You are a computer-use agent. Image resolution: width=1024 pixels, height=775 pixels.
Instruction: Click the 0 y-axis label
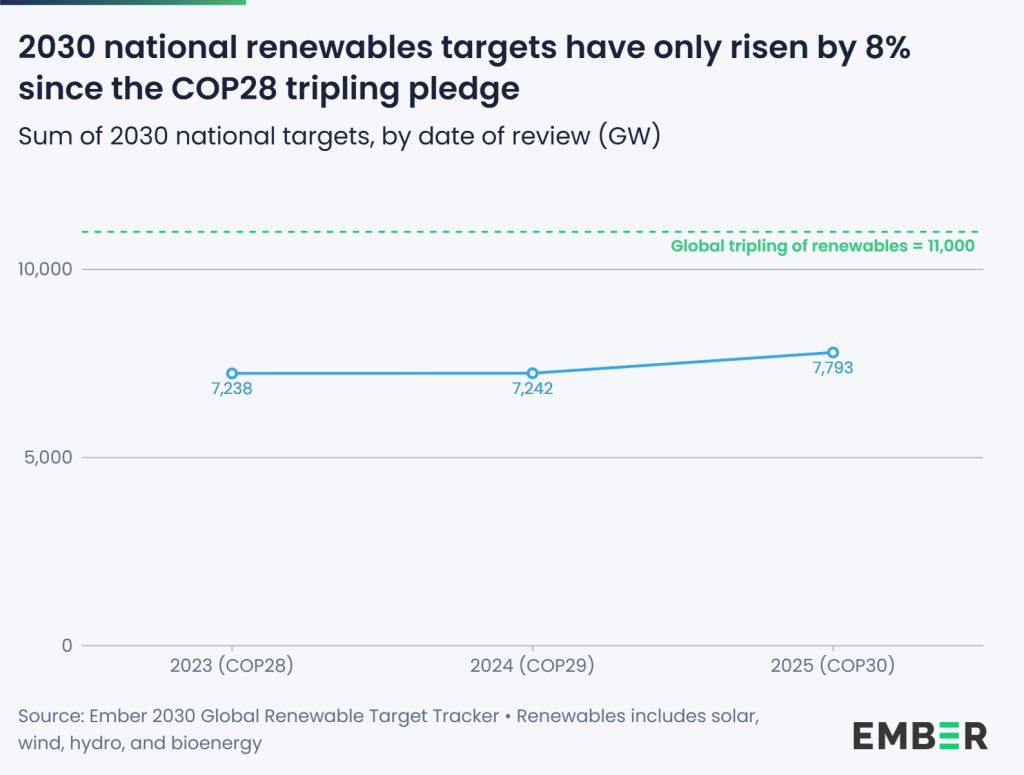[x=67, y=646]
